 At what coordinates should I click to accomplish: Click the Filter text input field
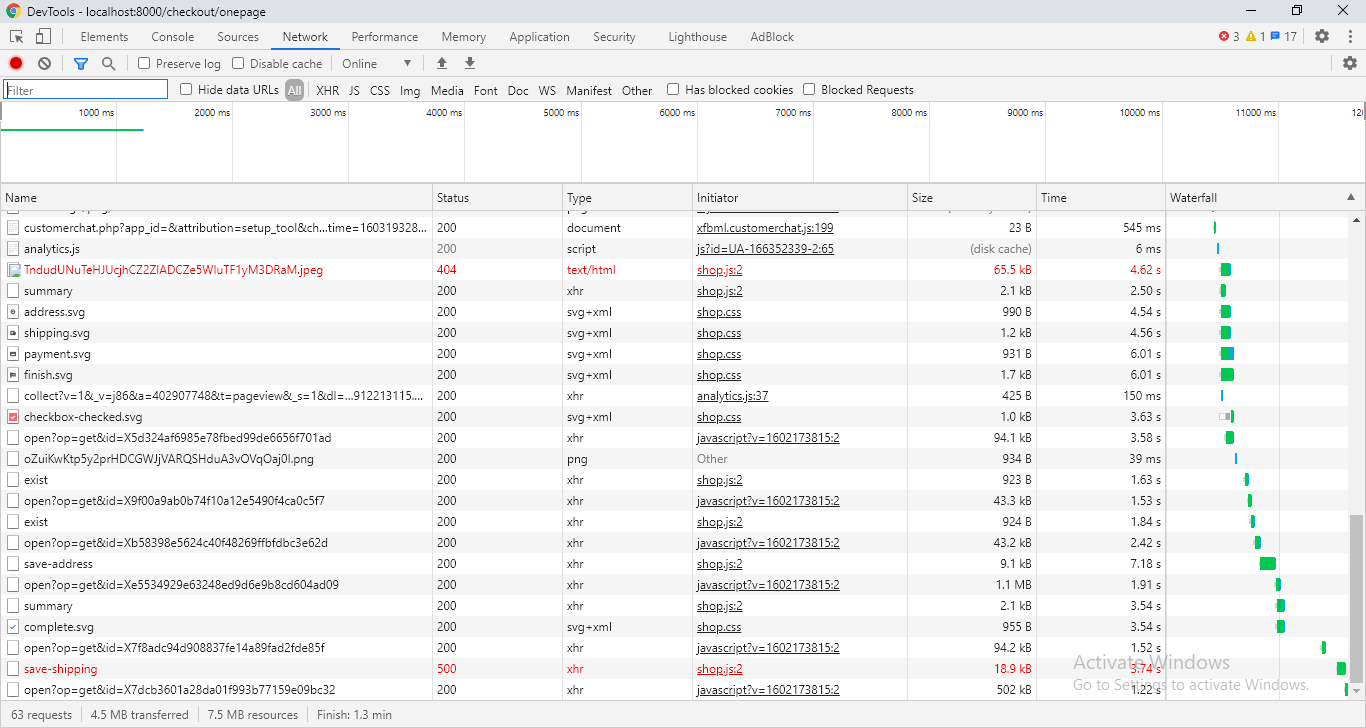[86, 90]
